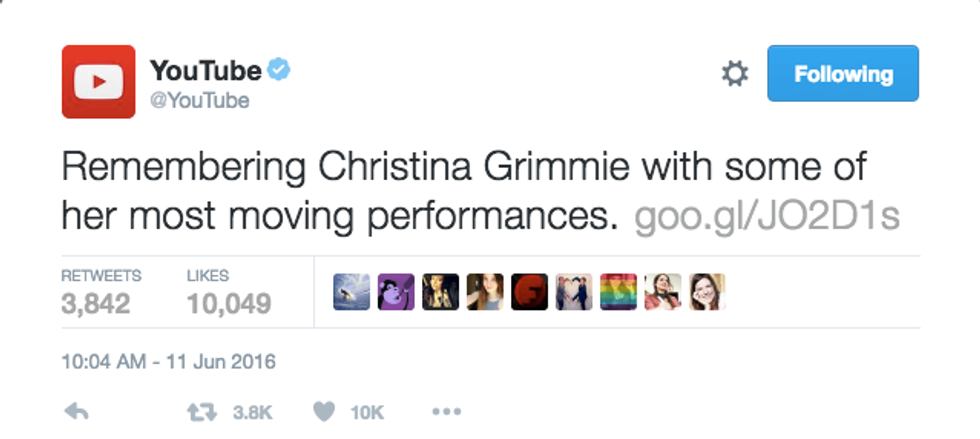Click the YouTube display name
This screenshot has height=439, width=980.
205,71
